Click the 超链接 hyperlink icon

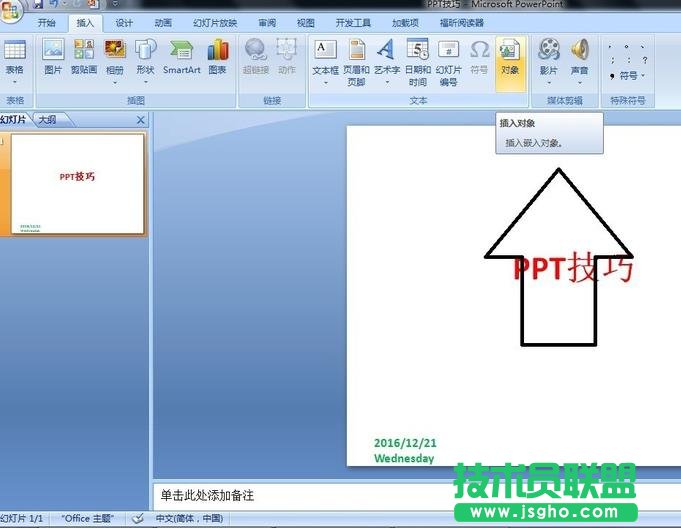[x=255, y=50]
